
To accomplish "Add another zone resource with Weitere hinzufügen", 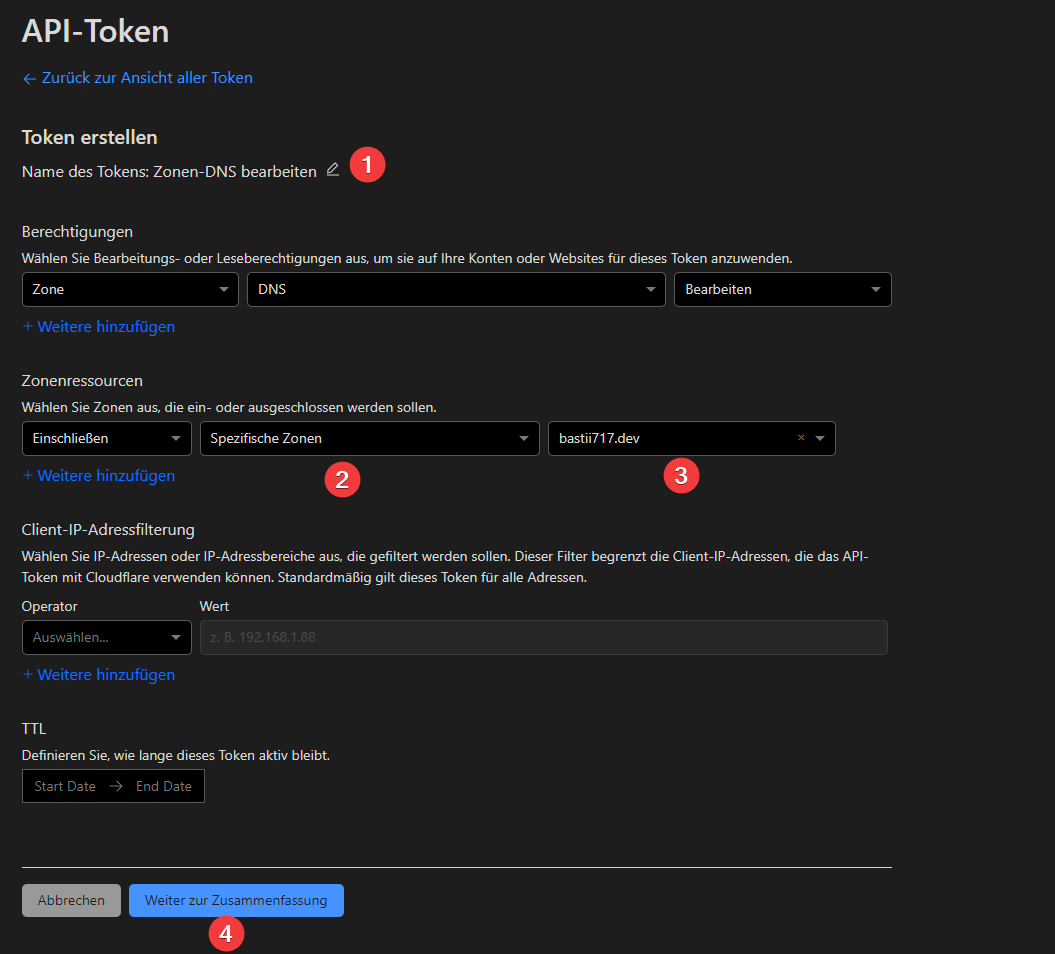I will (99, 476).
